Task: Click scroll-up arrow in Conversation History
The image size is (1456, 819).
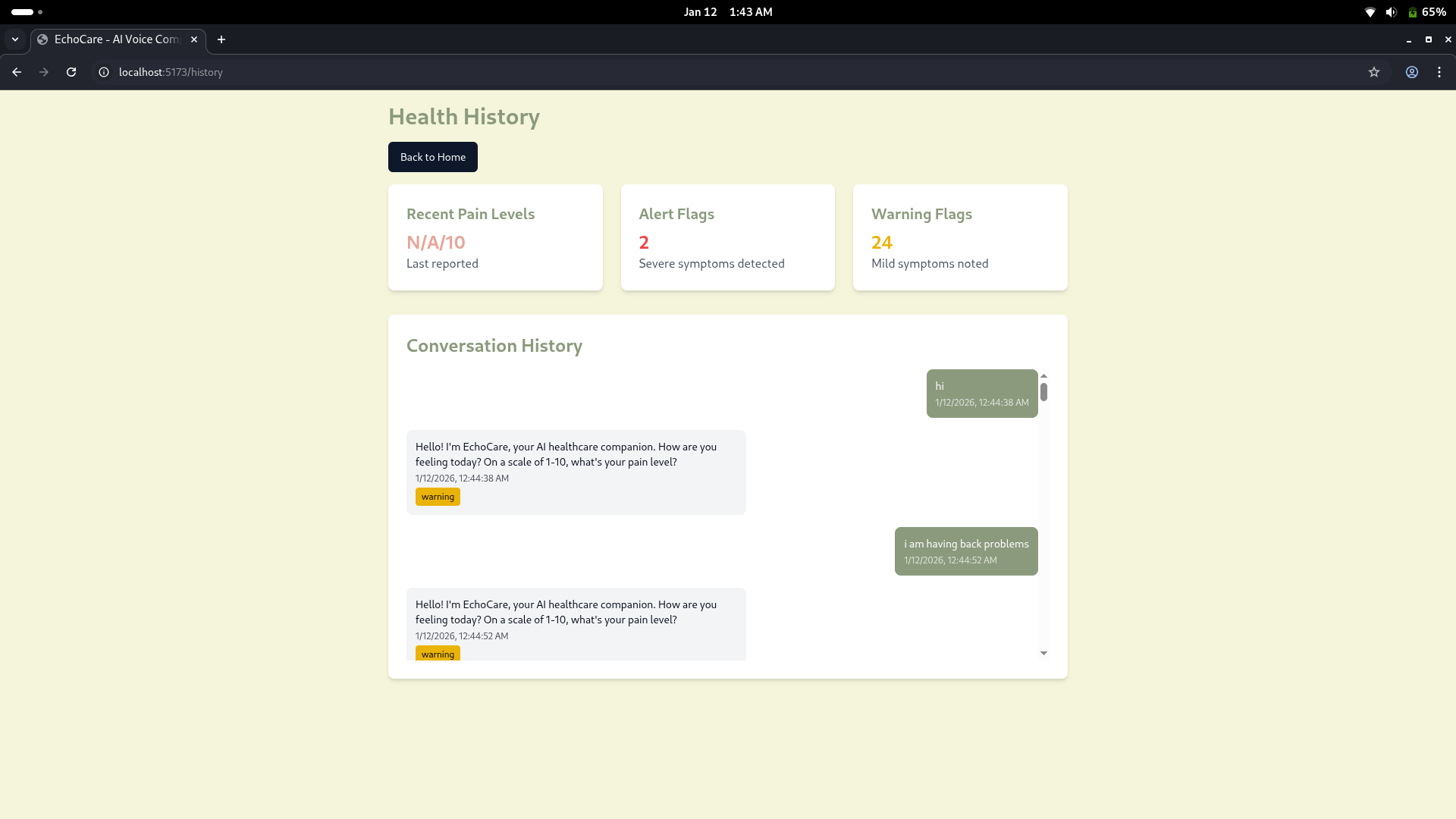Action: pos(1043,376)
